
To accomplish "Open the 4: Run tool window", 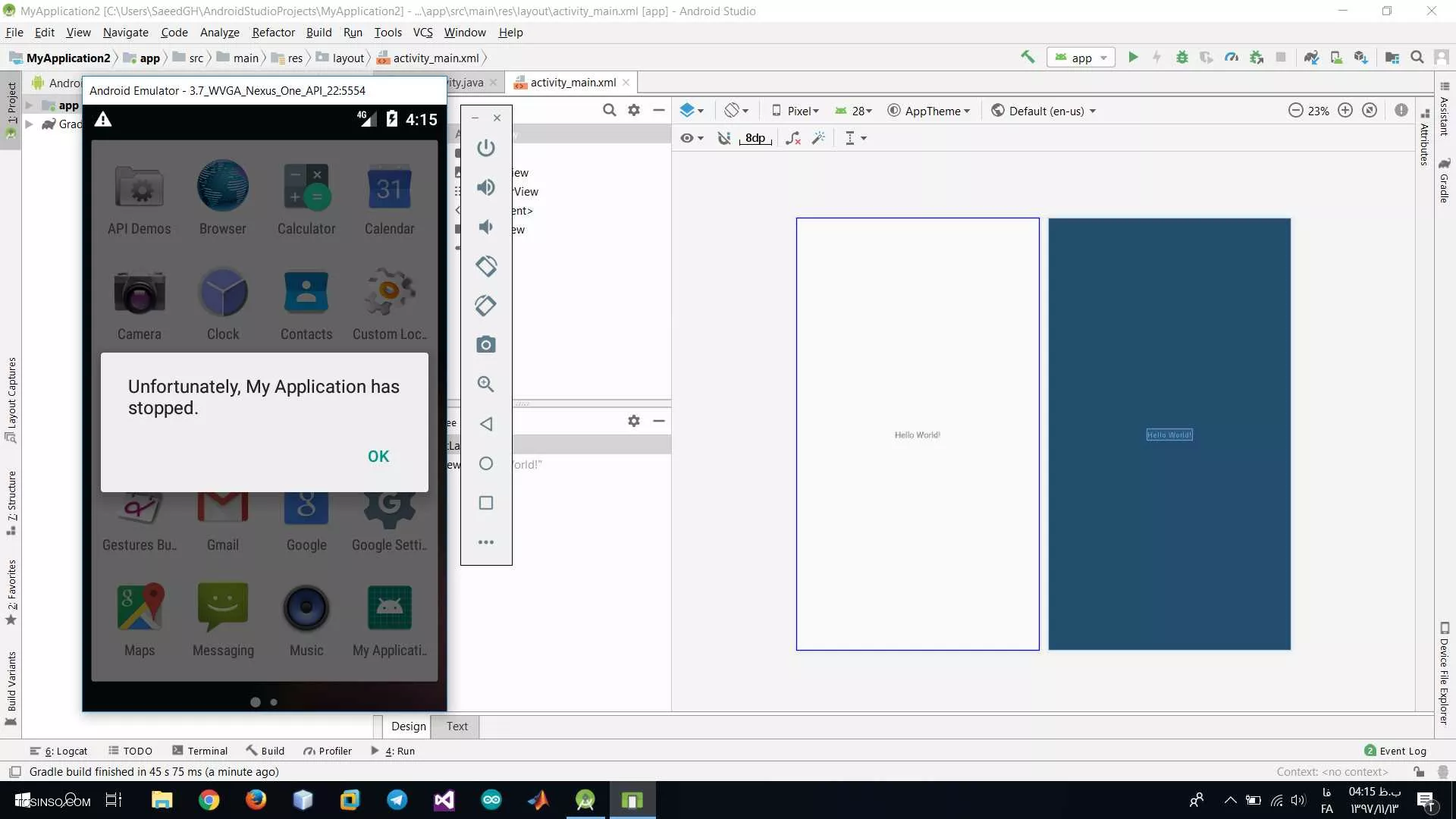I will [x=393, y=751].
